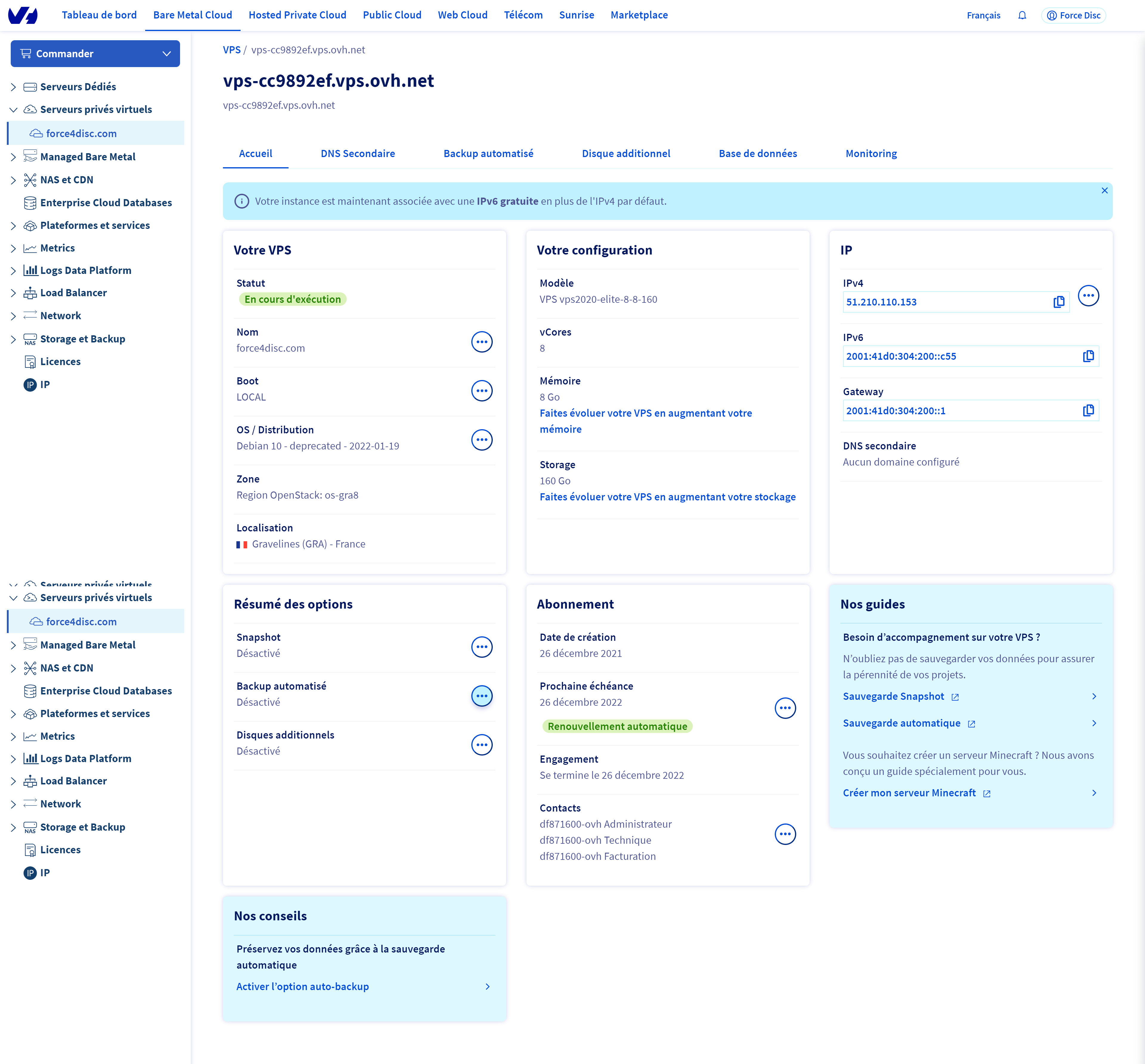The width and height of the screenshot is (1145, 1064).
Task: Expand the Logs Data Platform section
Action: tap(13, 271)
